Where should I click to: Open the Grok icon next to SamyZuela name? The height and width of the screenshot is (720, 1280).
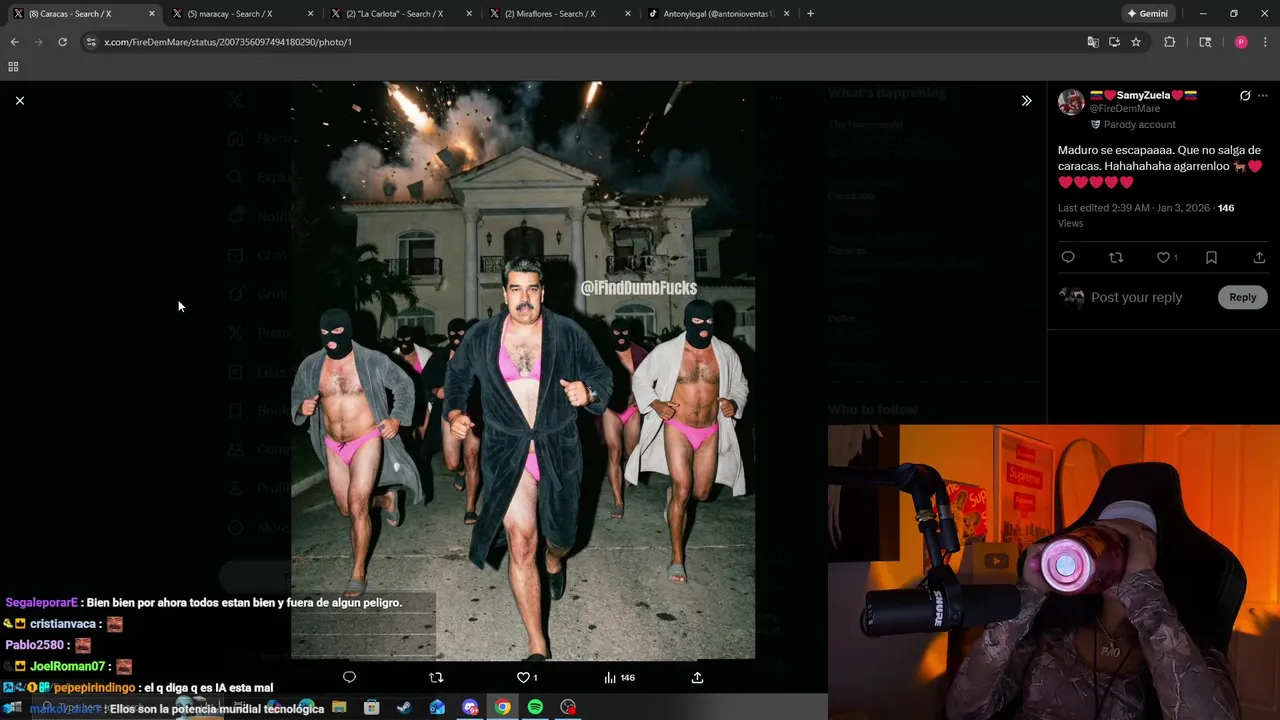coord(1245,96)
